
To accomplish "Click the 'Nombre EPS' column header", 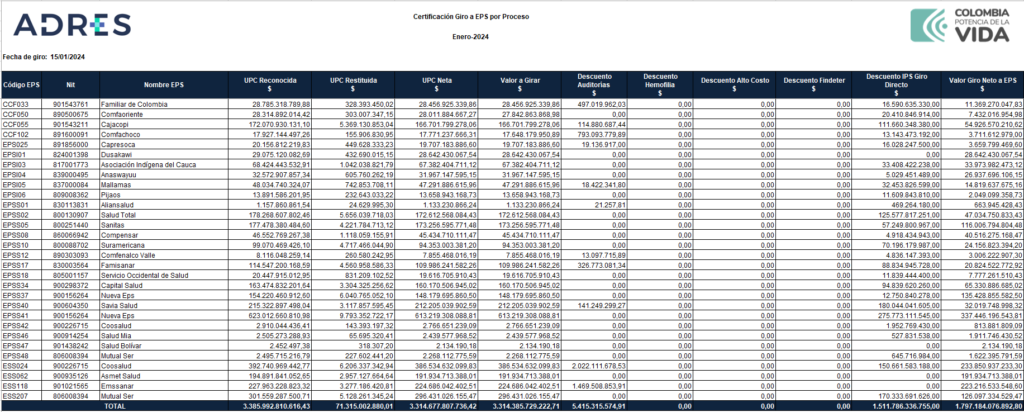I will coord(164,84).
